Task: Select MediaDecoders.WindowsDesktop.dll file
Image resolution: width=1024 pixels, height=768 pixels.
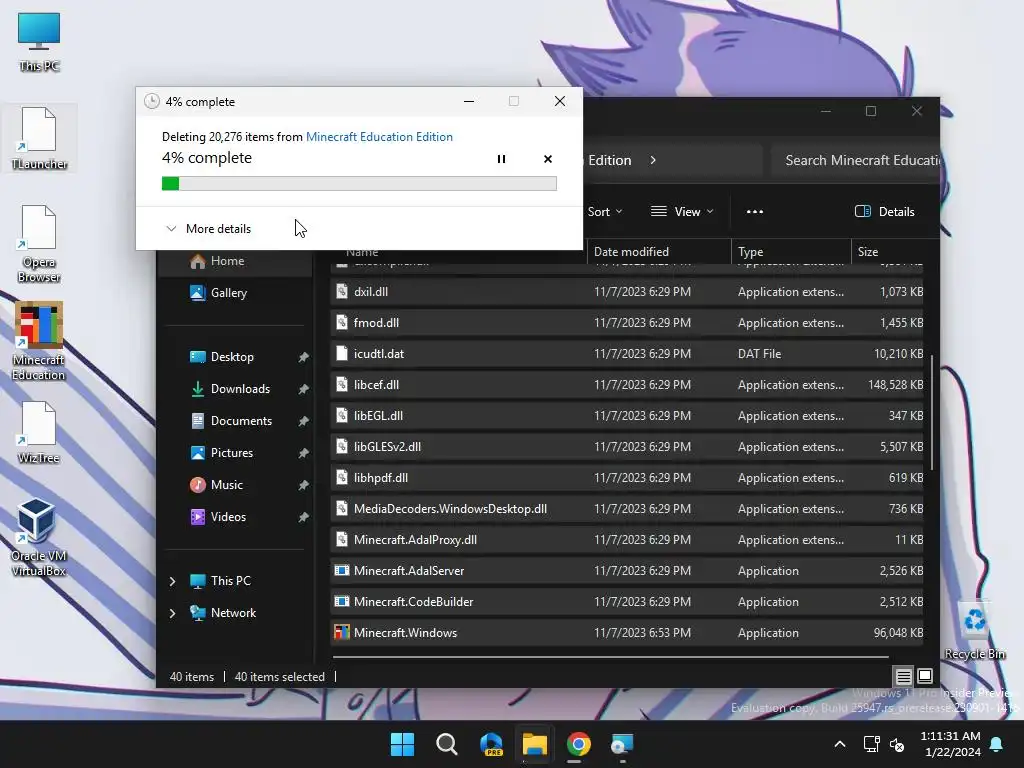Action: (x=627, y=509)
